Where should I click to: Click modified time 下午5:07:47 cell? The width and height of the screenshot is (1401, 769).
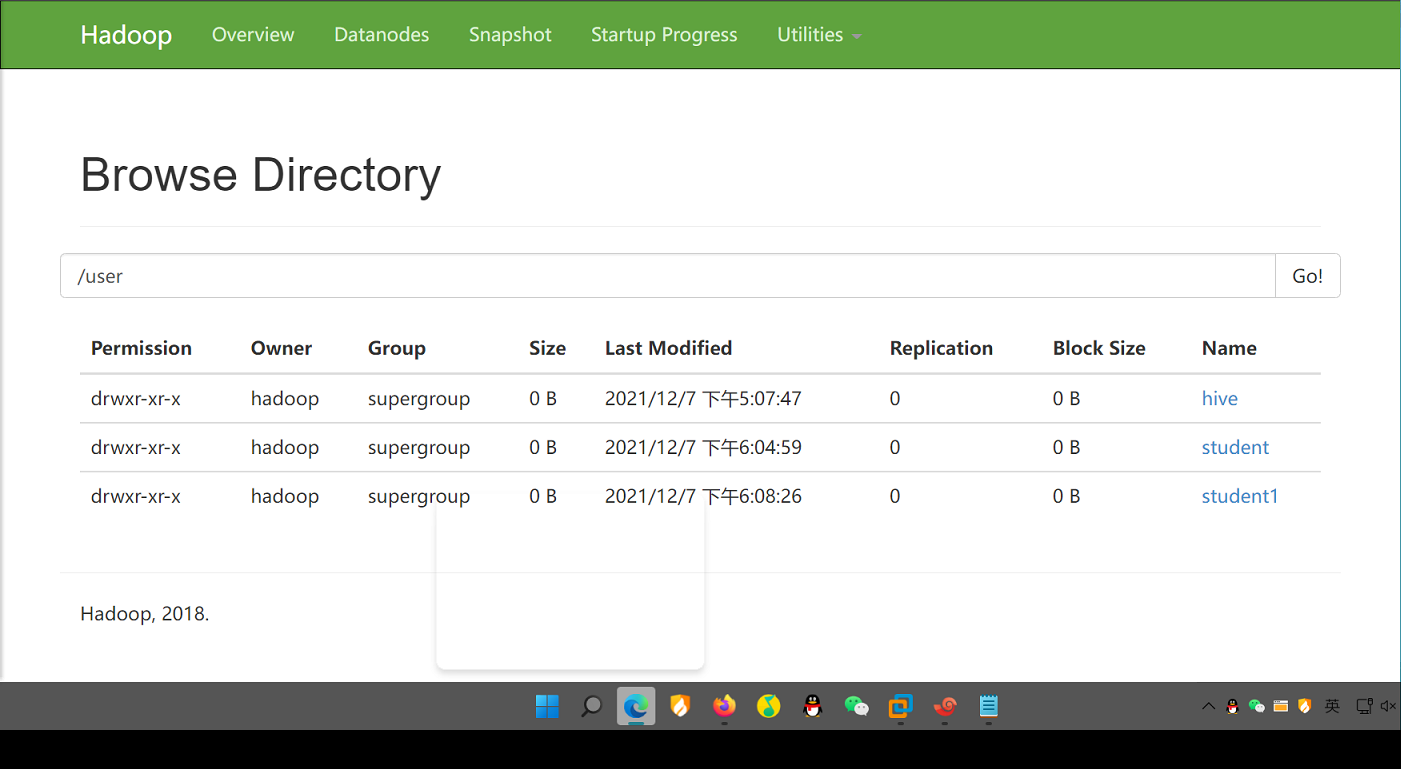pos(703,398)
